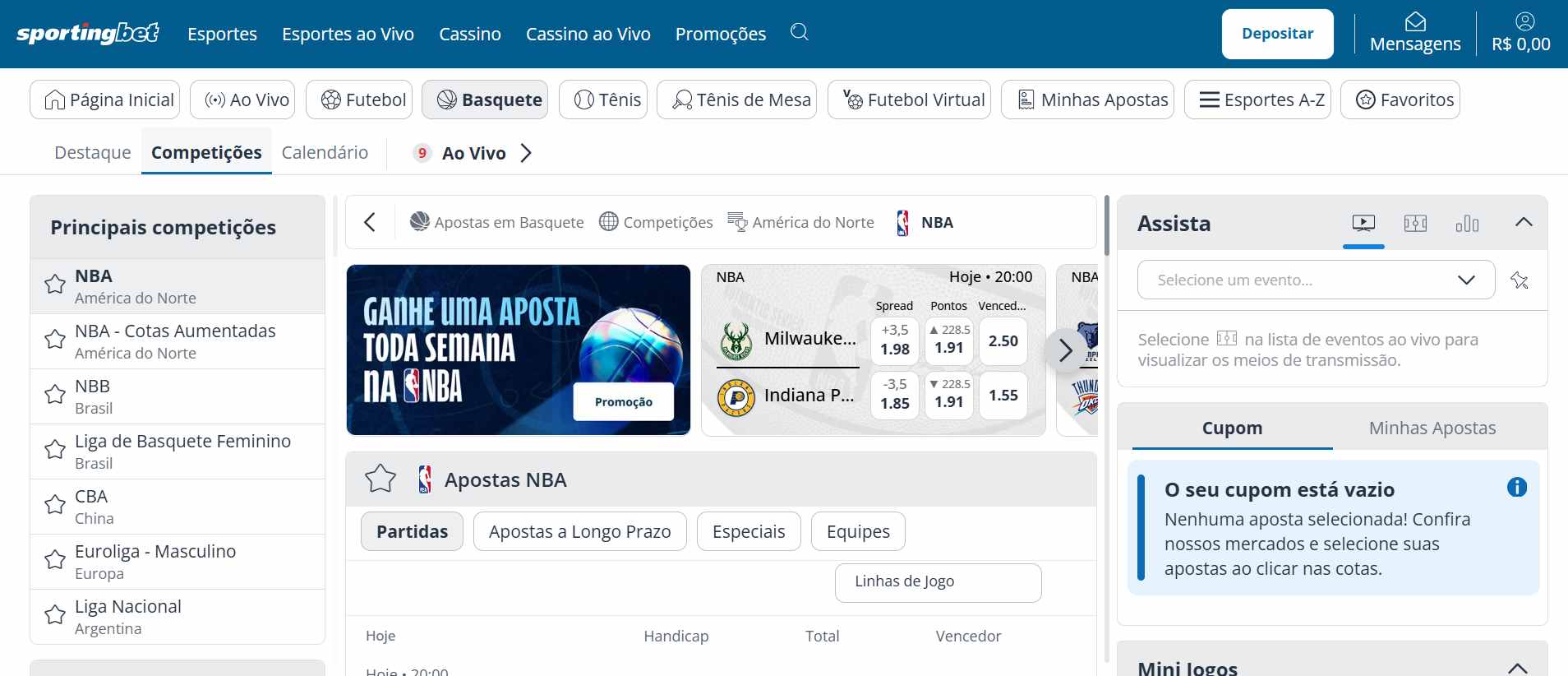Collapse the Assista panel
This screenshot has width=1568, height=676.
pos(1524,222)
